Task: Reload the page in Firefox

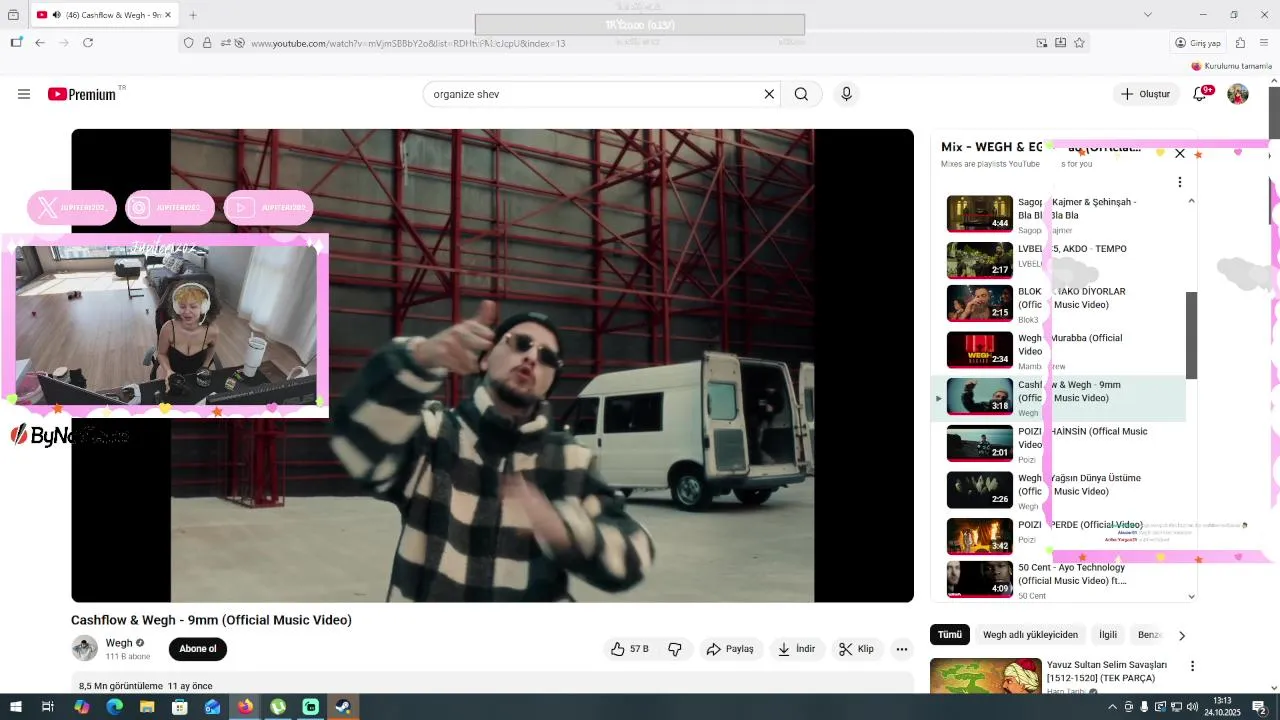Action: click(x=88, y=43)
